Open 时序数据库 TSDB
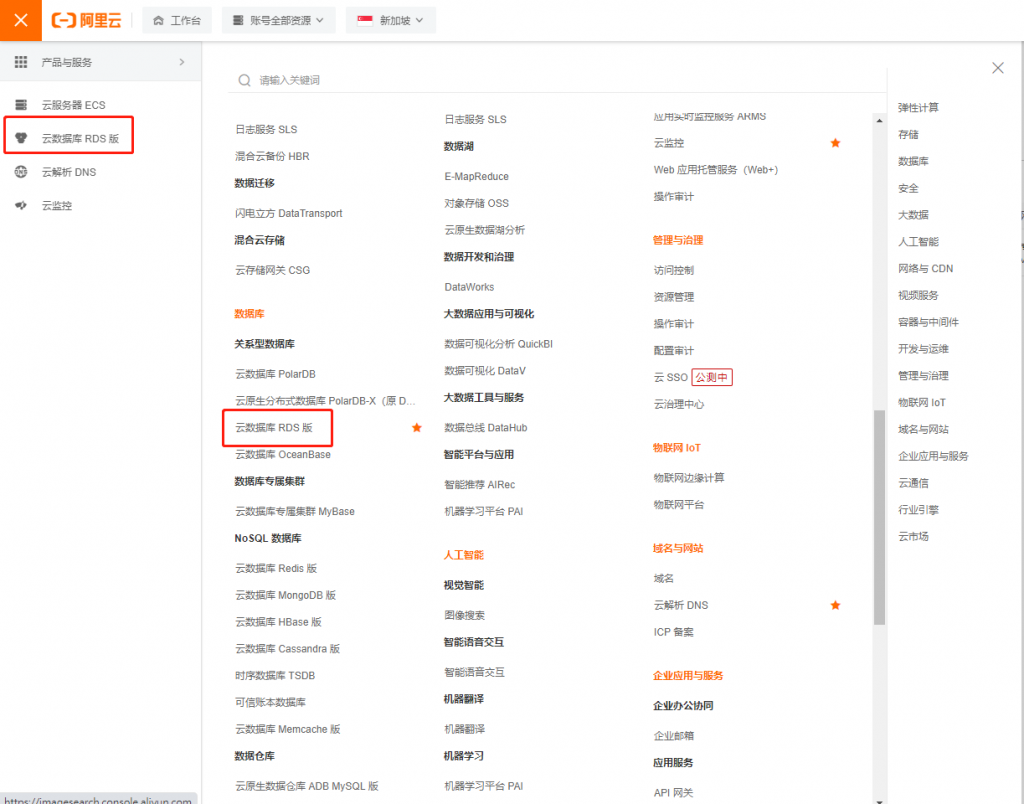This screenshot has height=804, width=1024. coord(275,675)
